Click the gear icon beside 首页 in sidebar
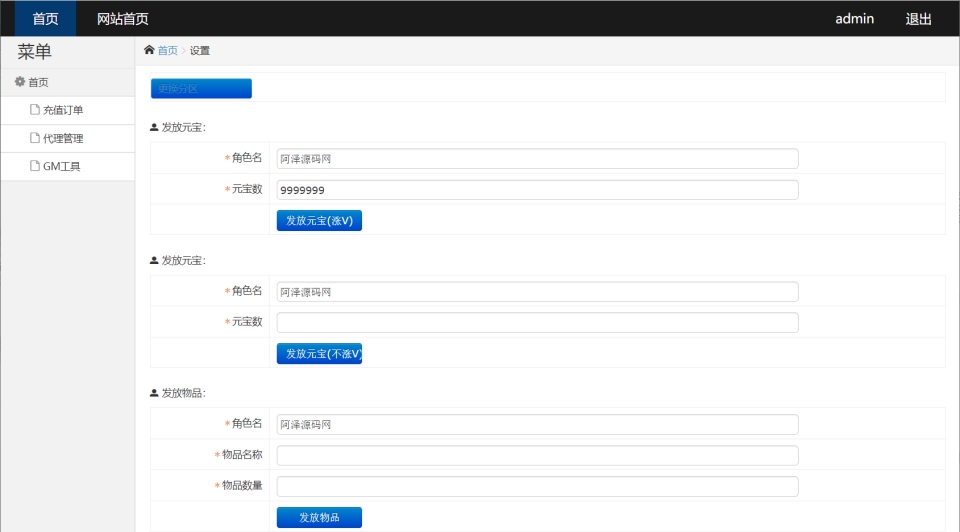This screenshot has width=960, height=532. [x=20, y=82]
